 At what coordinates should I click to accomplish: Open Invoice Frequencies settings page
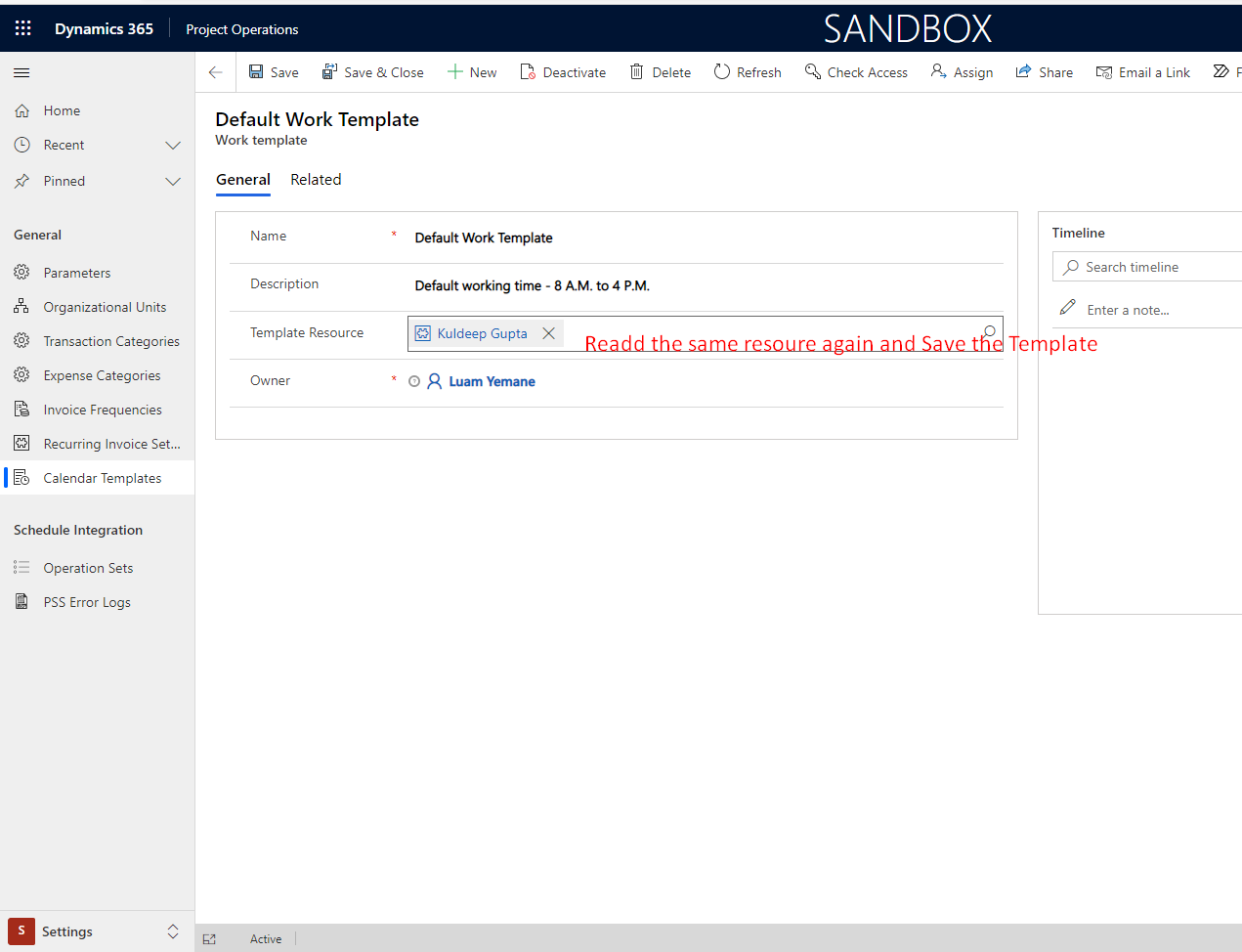pyautogui.click(x=103, y=409)
